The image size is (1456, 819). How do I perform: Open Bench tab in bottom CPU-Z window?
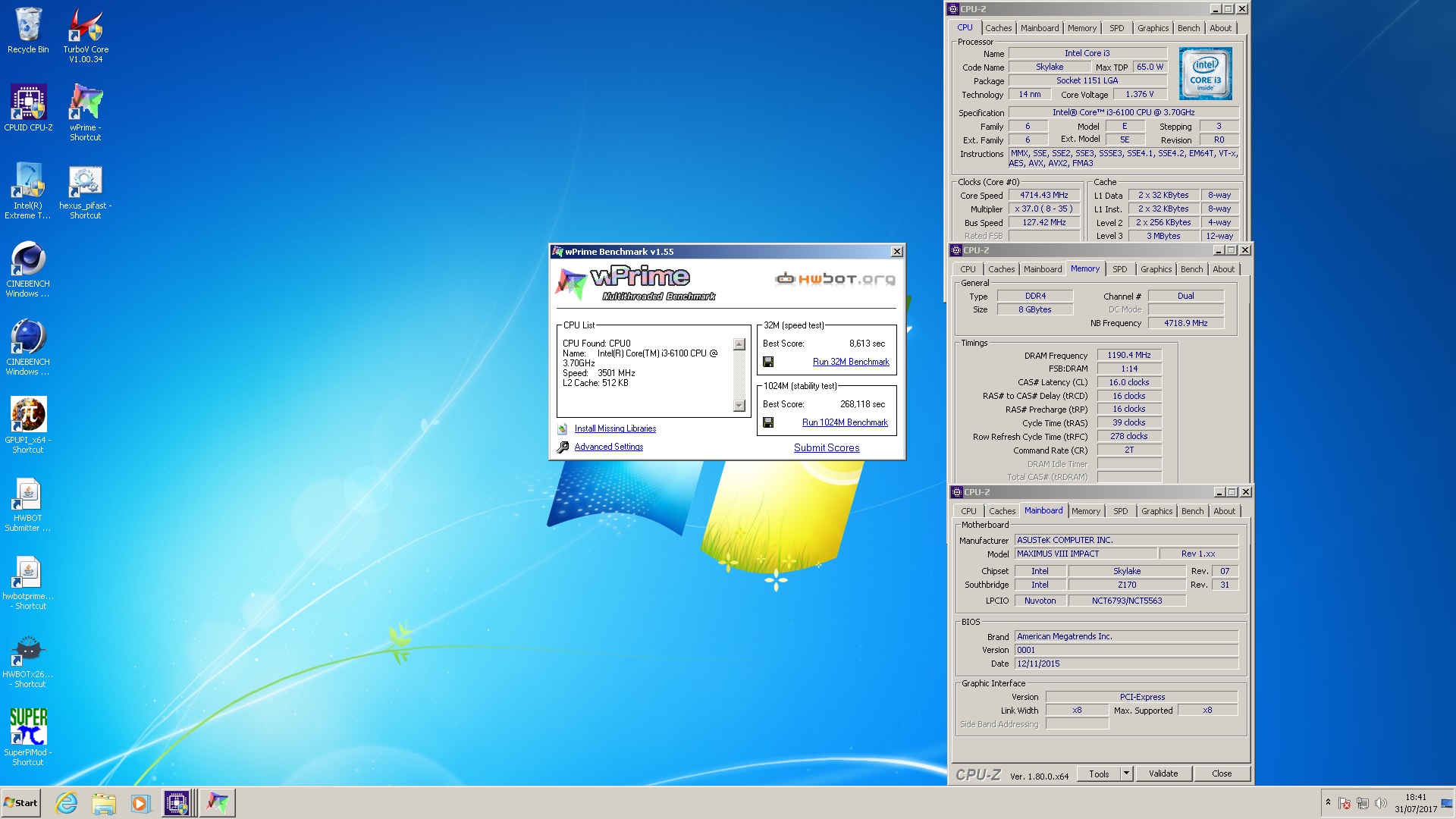point(1192,511)
